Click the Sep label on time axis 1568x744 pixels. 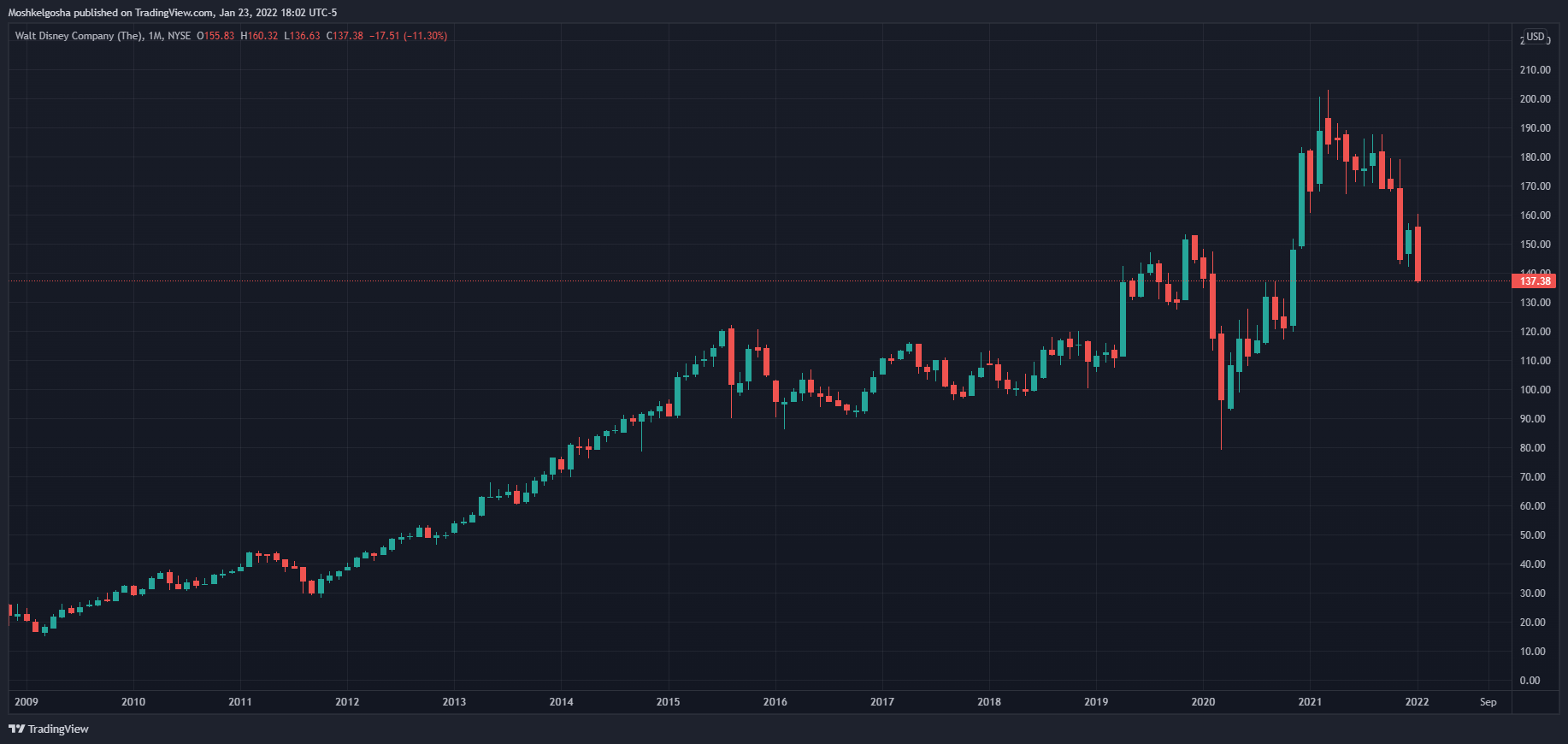coord(1488,702)
